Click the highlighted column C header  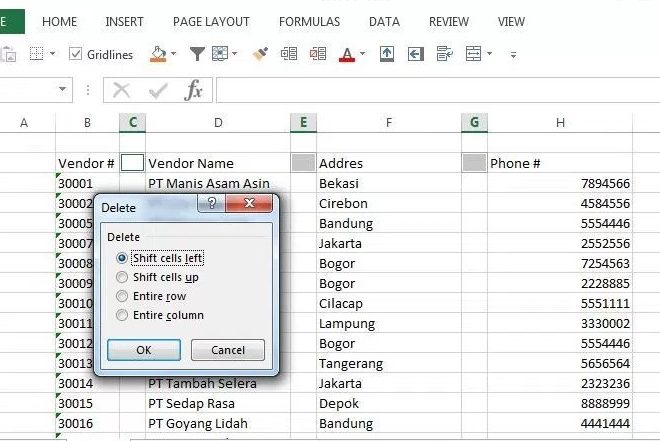133,122
